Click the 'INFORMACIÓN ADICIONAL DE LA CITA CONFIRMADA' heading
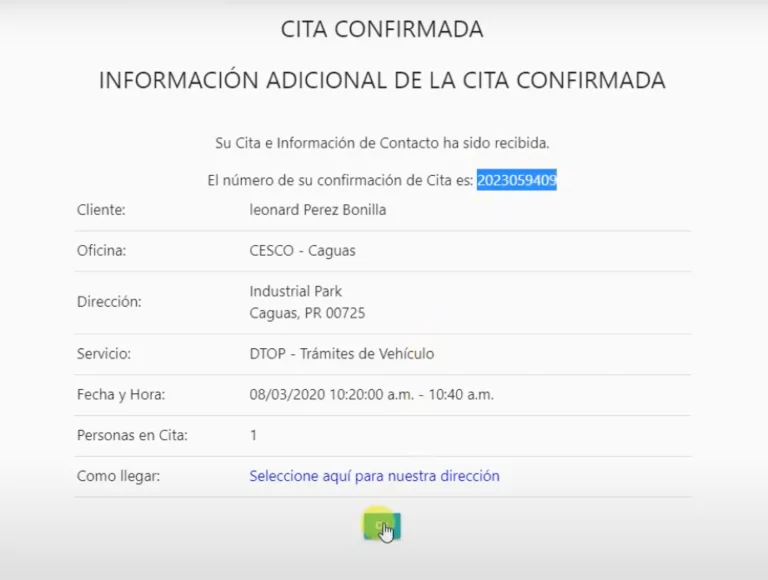This screenshot has width=768, height=580. (382, 81)
